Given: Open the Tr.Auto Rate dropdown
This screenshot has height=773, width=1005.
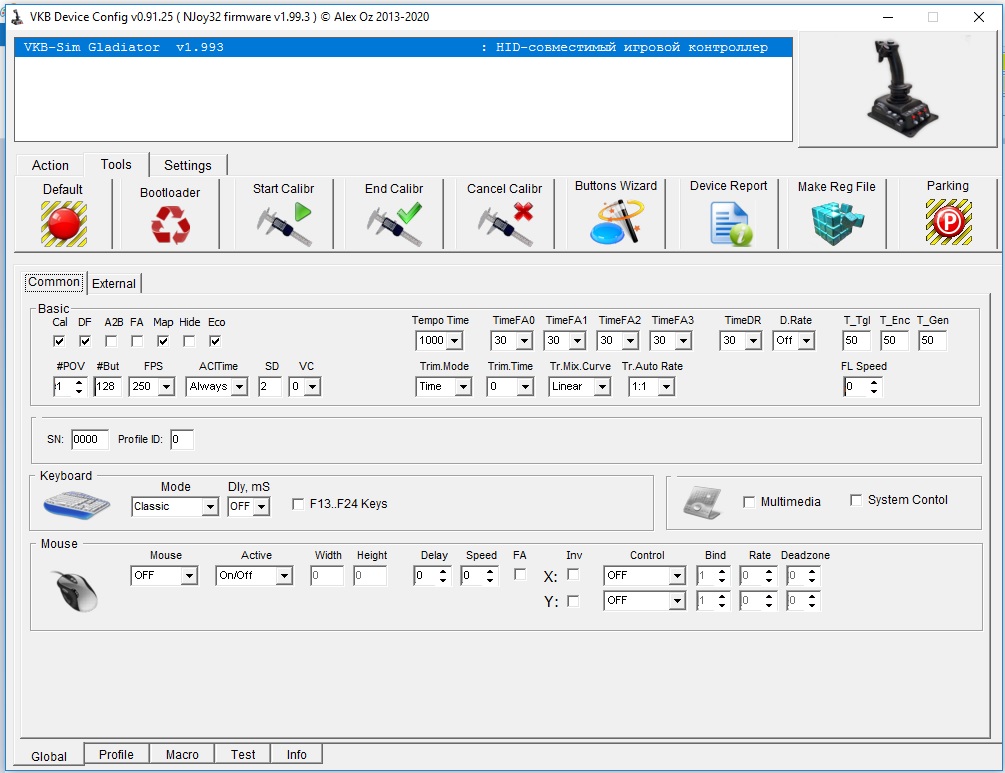Looking at the screenshot, I should 667,386.
